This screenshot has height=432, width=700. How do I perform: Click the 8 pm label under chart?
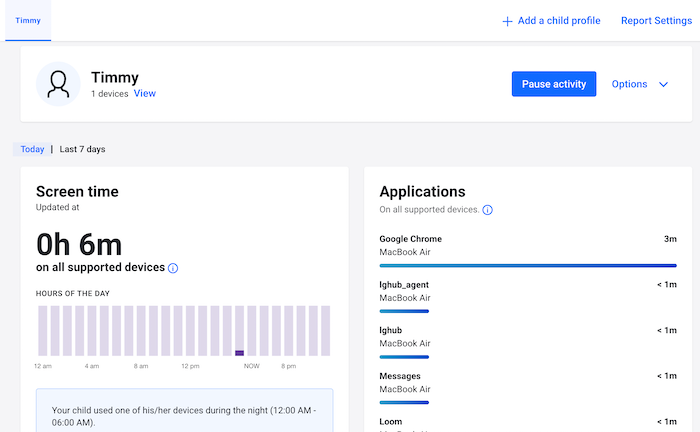pyautogui.click(x=288, y=366)
